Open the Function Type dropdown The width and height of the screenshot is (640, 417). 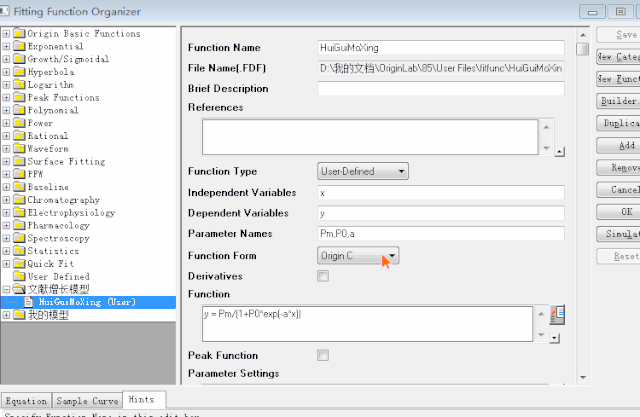(362, 171)
